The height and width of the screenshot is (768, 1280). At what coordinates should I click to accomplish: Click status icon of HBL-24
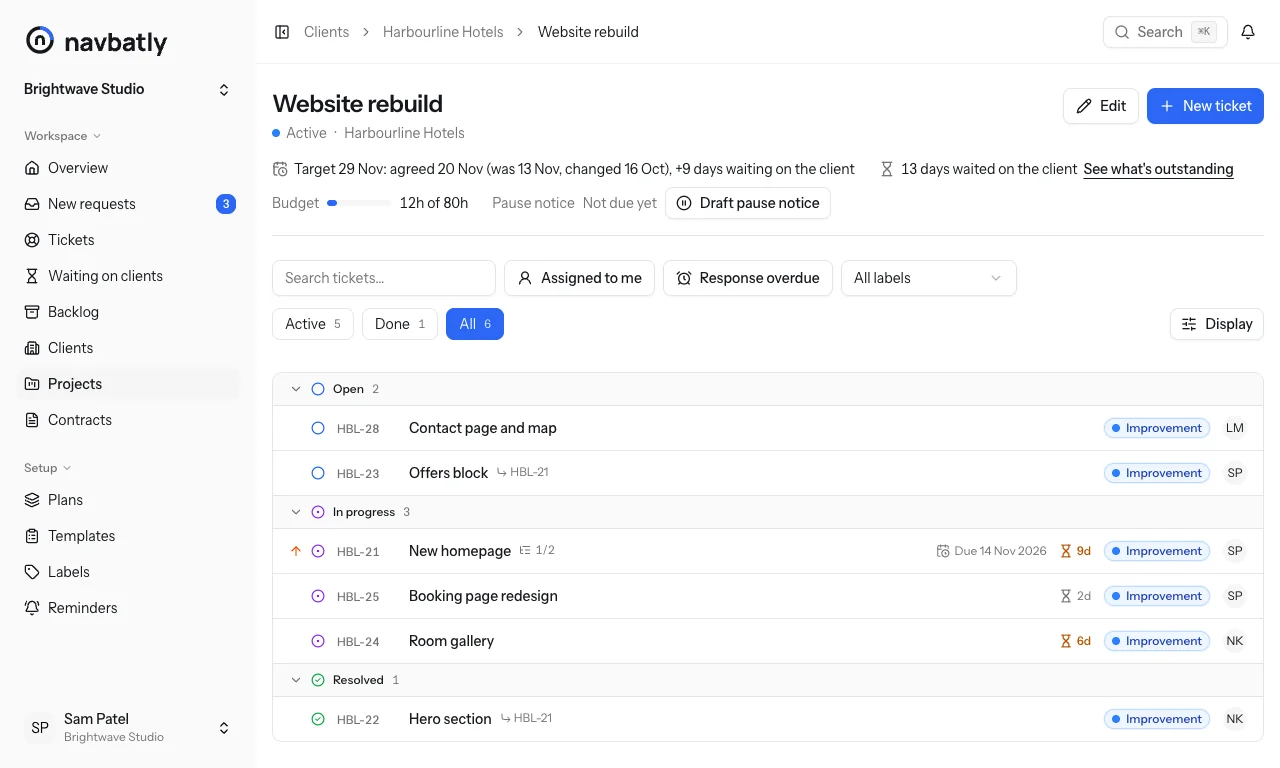click(318, 641)
